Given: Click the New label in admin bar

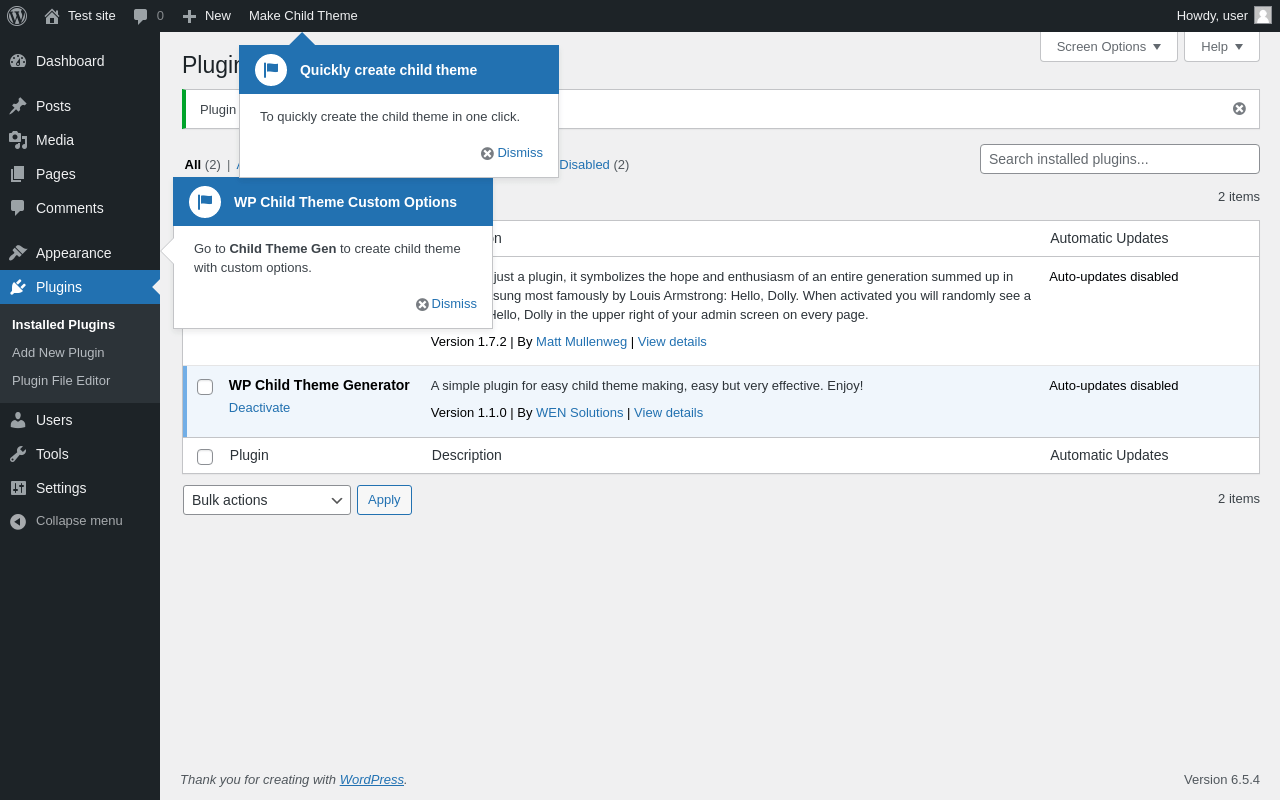Looking at the screenshot, I should [218, 16].
